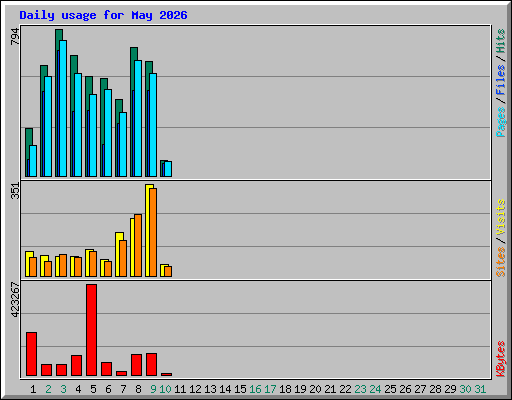Click the day 28 label on x-axis
The image size is (512, 400).
pos(435,389)
